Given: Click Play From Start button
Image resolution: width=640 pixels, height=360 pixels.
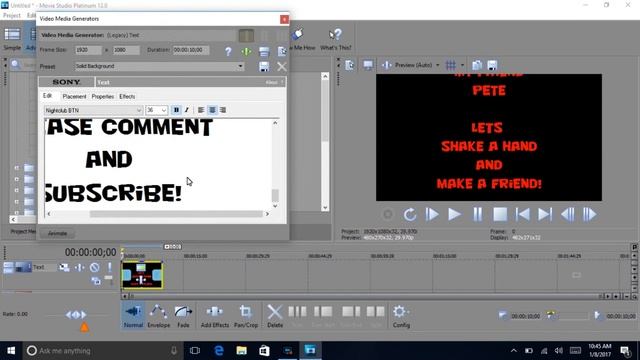Looking at the screenshot, I should click(x=432, y=214).
